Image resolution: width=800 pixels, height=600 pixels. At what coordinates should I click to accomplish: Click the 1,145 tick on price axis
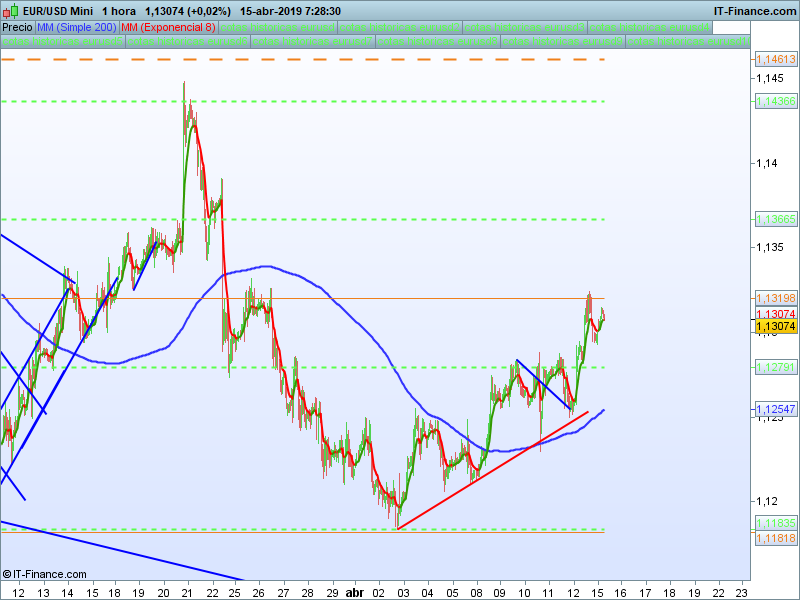[x=770, y=78]
